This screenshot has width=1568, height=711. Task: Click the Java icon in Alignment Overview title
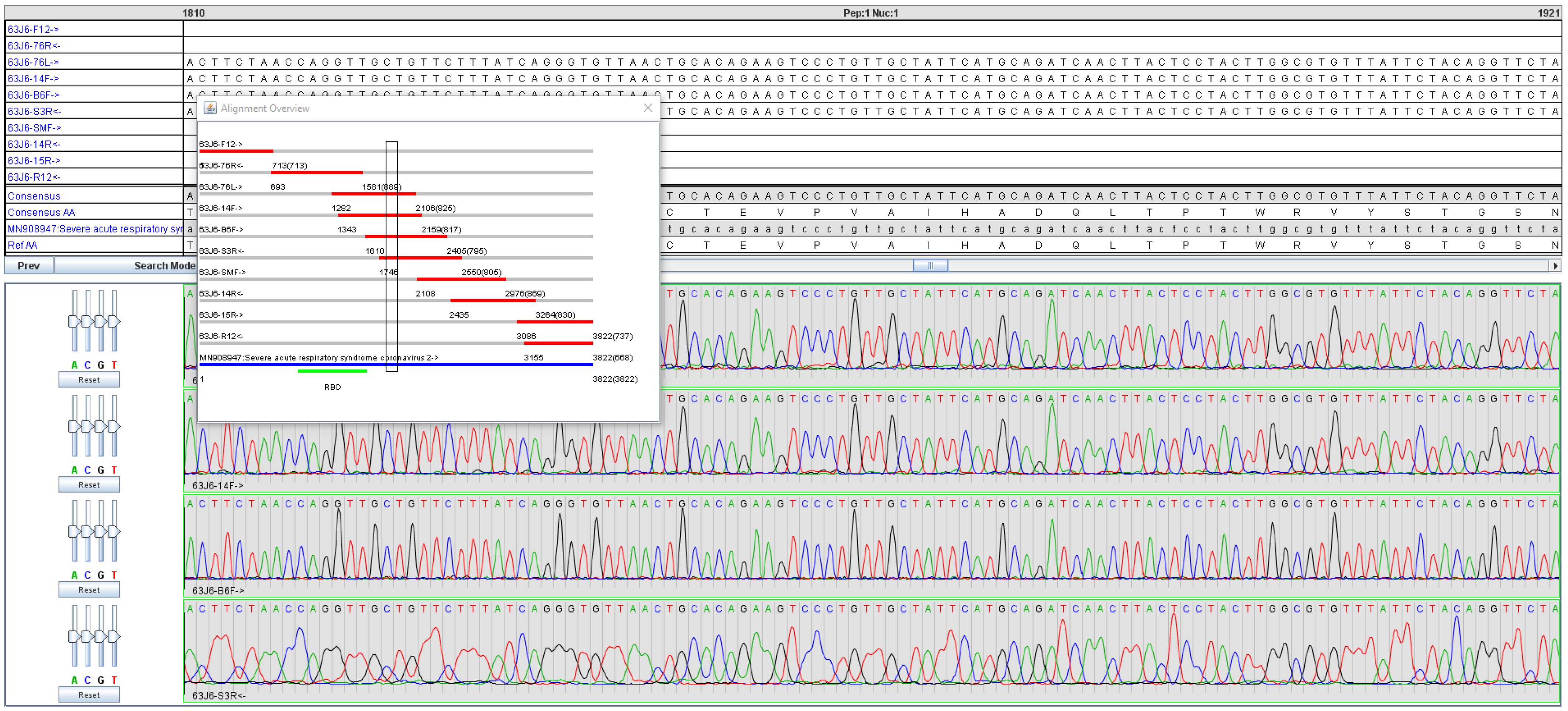point(210,108)
